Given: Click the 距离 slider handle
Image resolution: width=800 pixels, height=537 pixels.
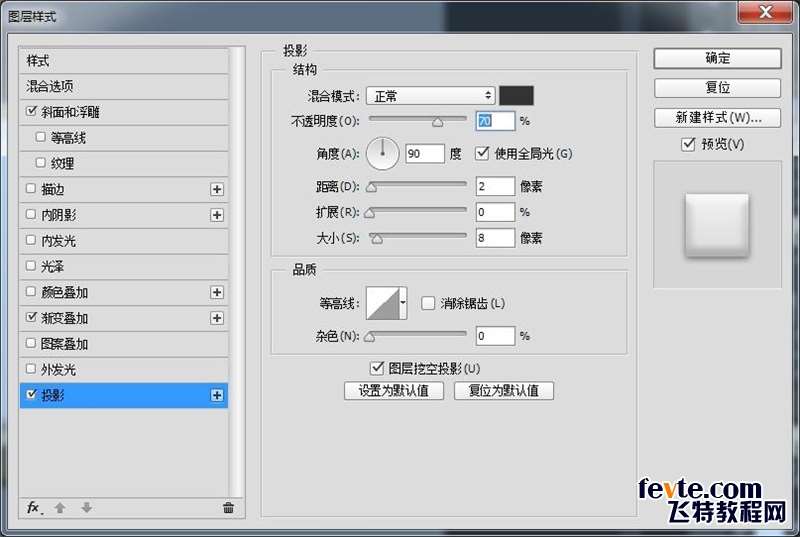Looking at the screenshot, I should tap(371, 188).
